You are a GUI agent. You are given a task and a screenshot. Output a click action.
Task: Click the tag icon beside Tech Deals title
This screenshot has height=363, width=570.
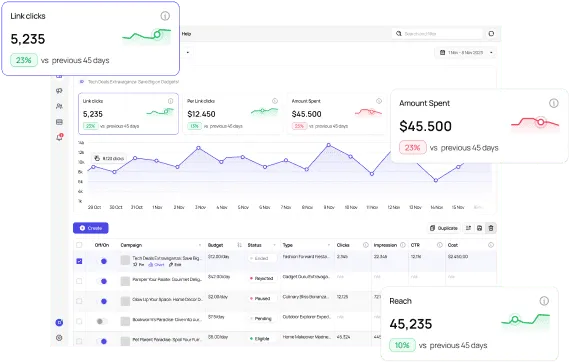tap(82, 82)
